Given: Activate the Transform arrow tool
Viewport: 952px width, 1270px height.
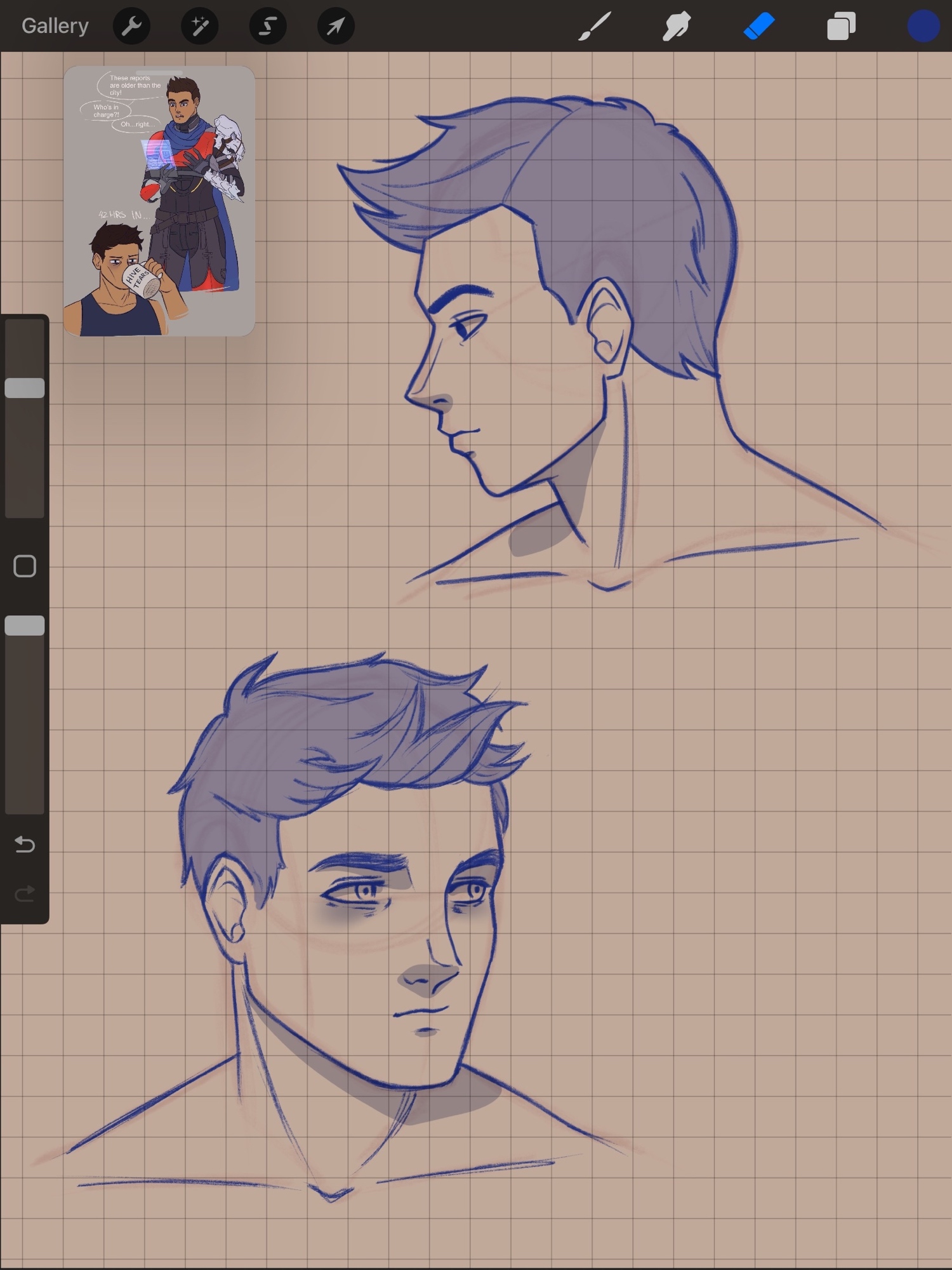Looking at the screenshot, I should [x=336, y=26].
